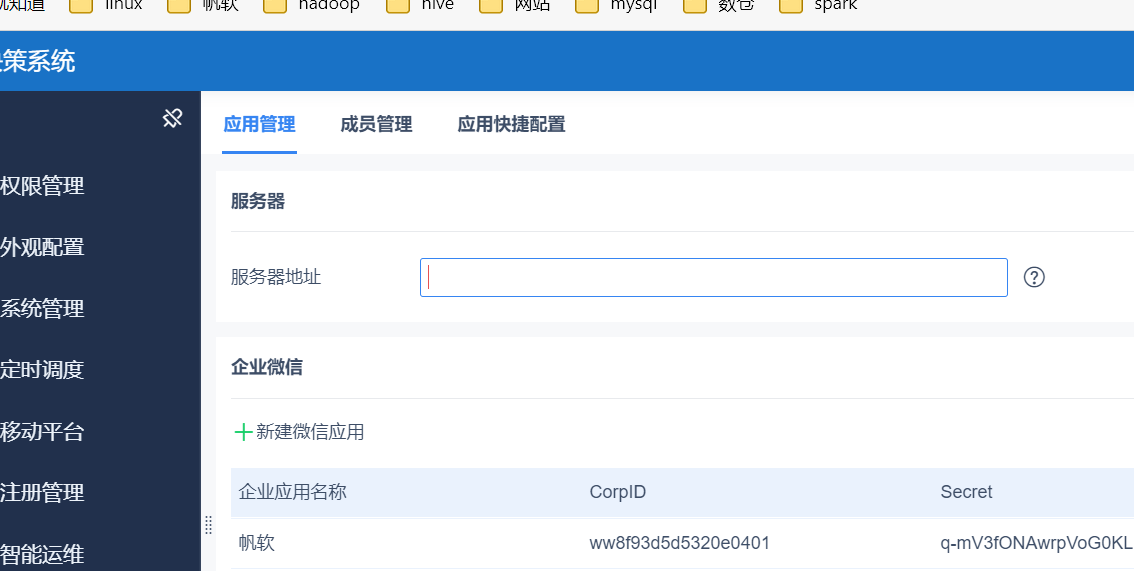Open 权限管理 in the sidebar
The image size is (1134, 571).
click(42, 186)
